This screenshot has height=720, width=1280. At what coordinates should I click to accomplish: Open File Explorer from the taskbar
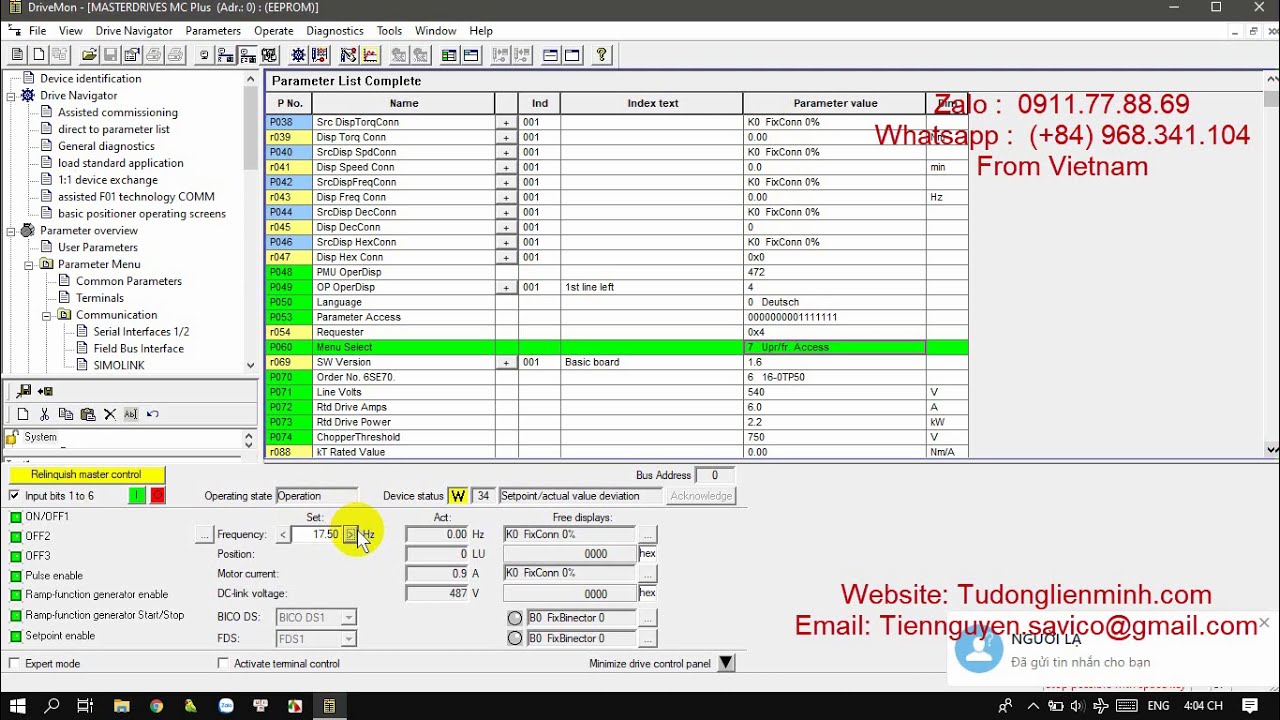click(x=121, y=706)
